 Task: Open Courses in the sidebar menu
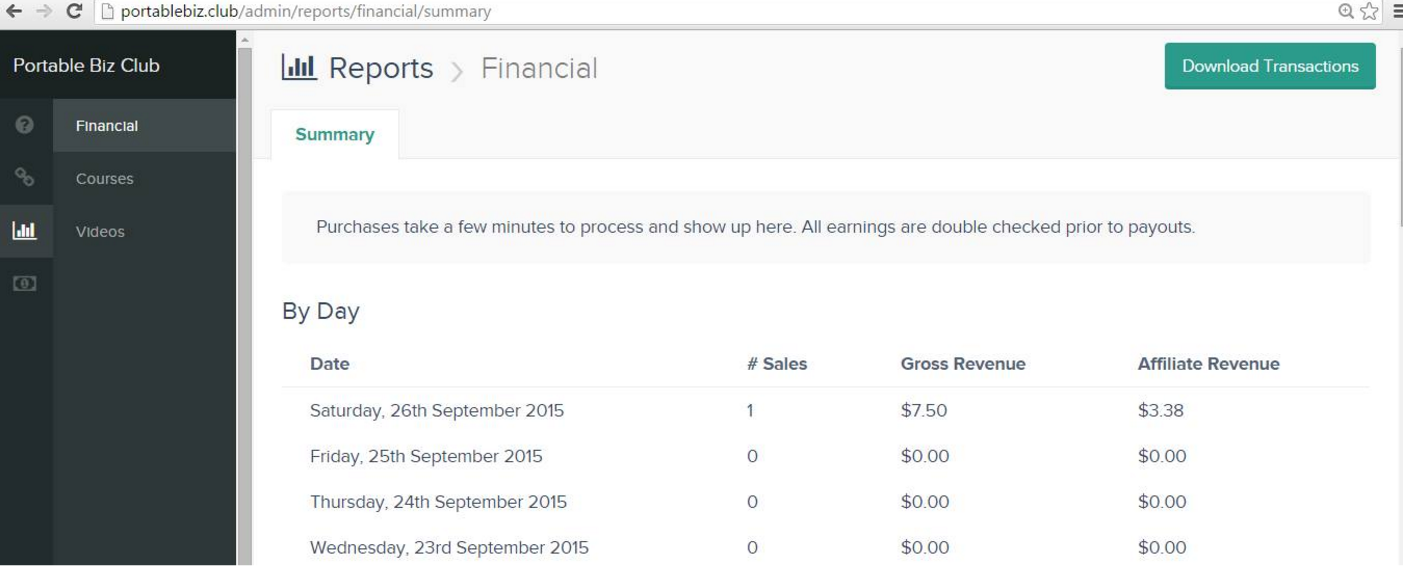pyautogui.click(x=104, y=179)
